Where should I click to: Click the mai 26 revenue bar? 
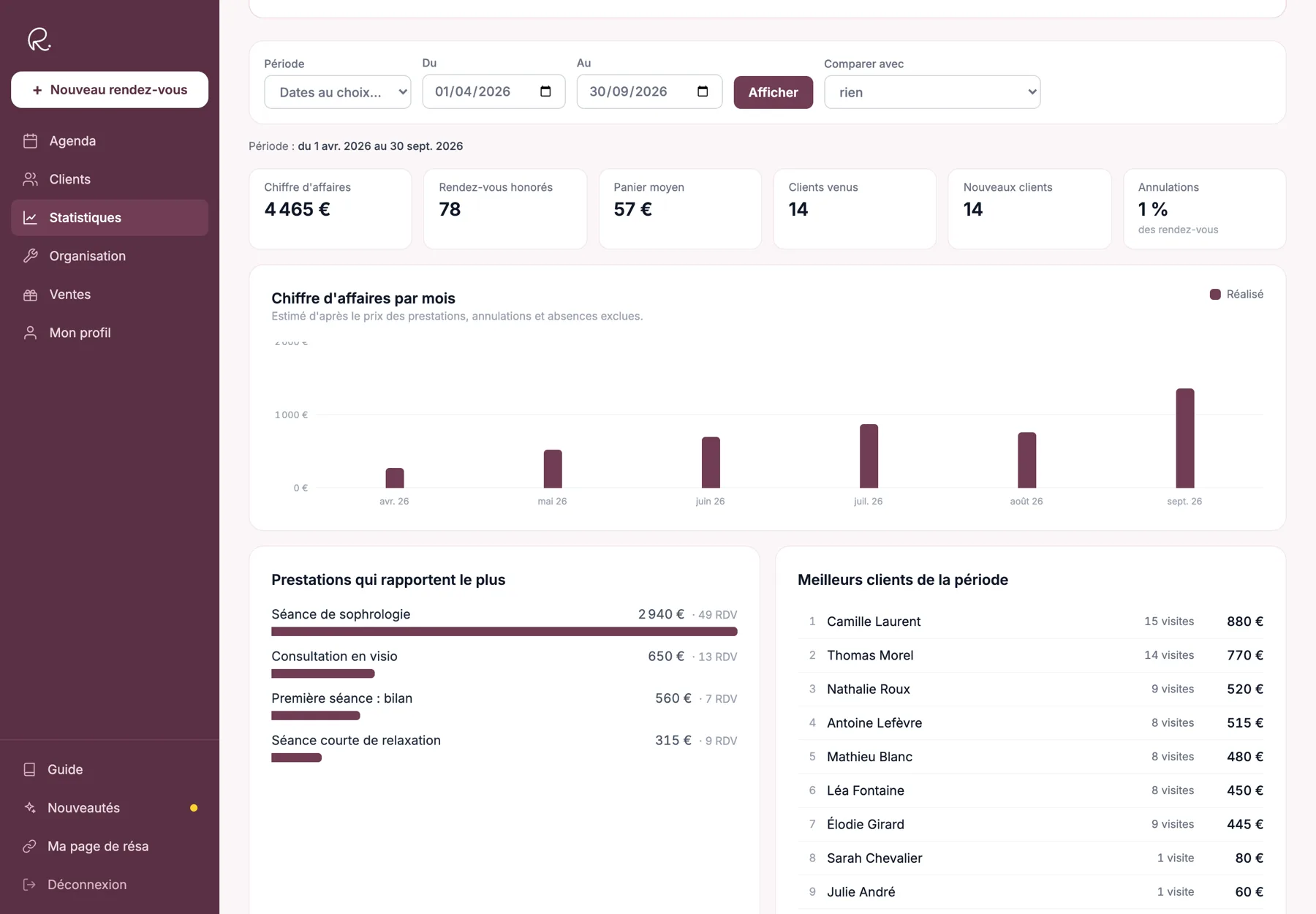click(x=553, y=469)
